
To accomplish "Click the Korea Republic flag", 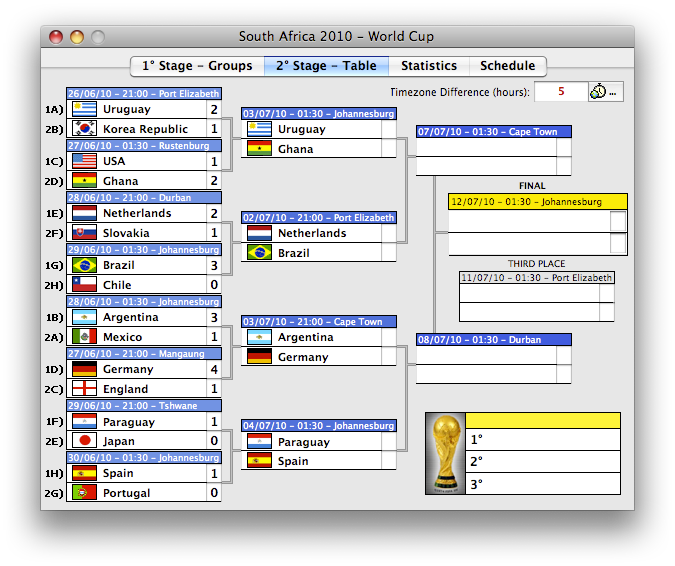I will pos(84,129).
